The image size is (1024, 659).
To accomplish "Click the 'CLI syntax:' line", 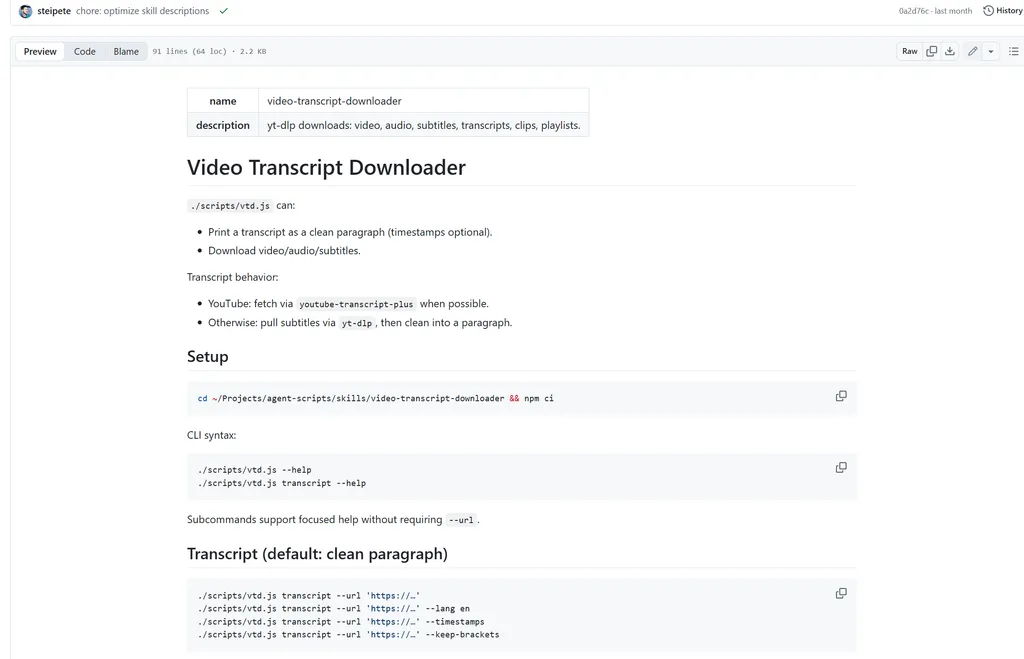I will pyautogui.click(x=212, y=435).
